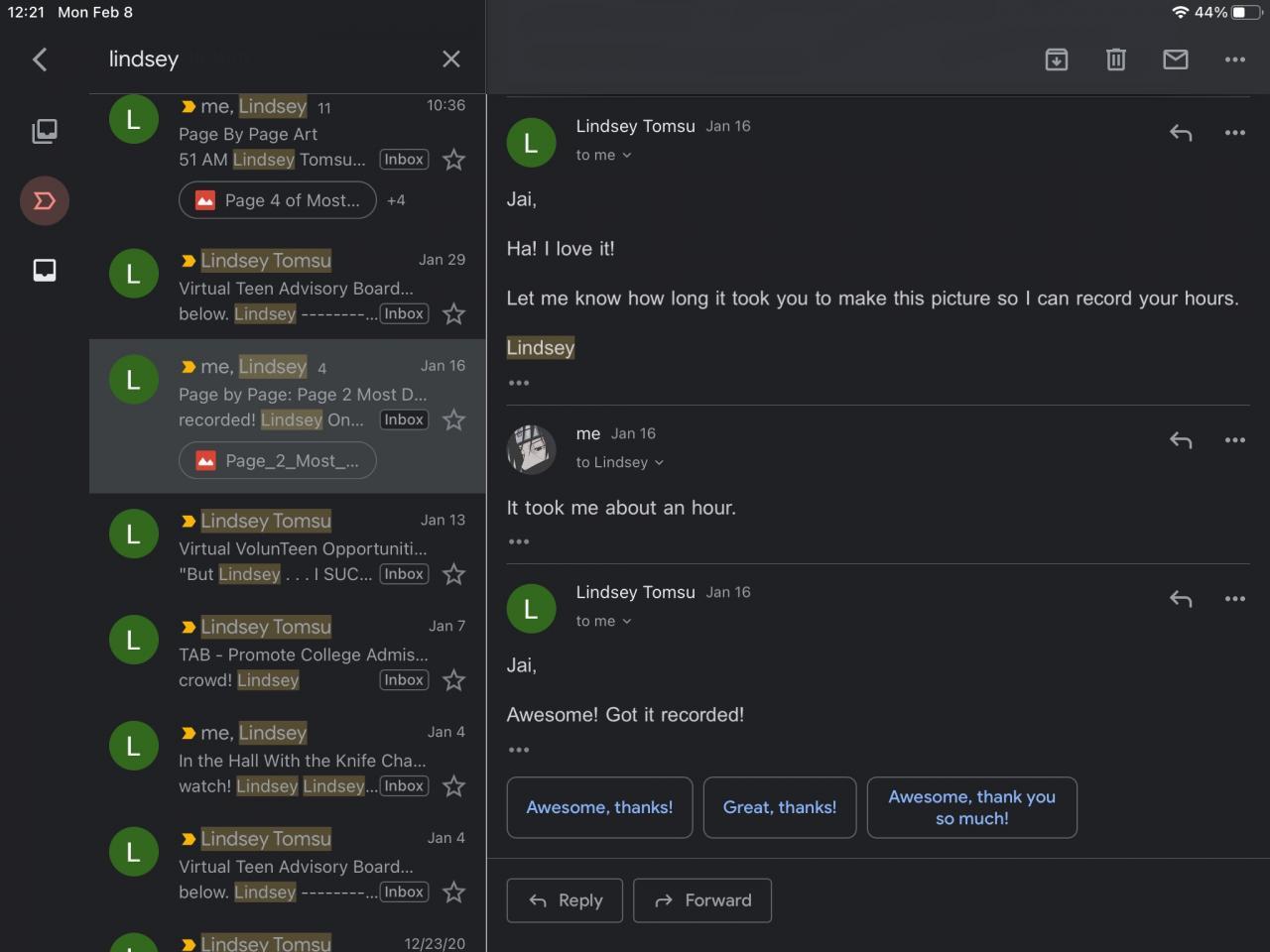Expand recipient details 'to Lindsey'
The image size is (1270, 952).
pyautogui.click(x=620, y=463)
